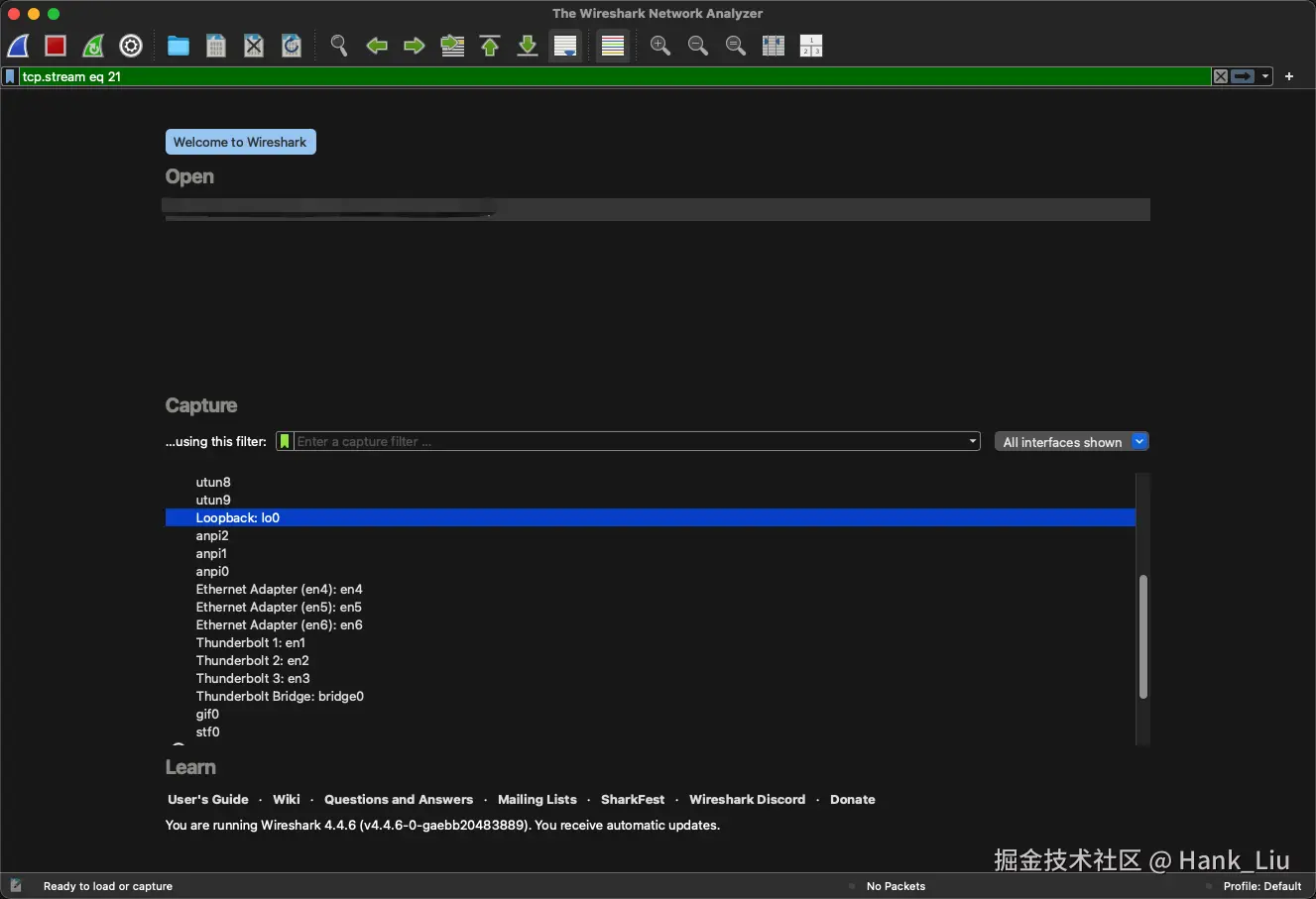Viewport: 1316px width, 899px height.
Task: Open capture options via the gear icon
Action: [131, 46]
